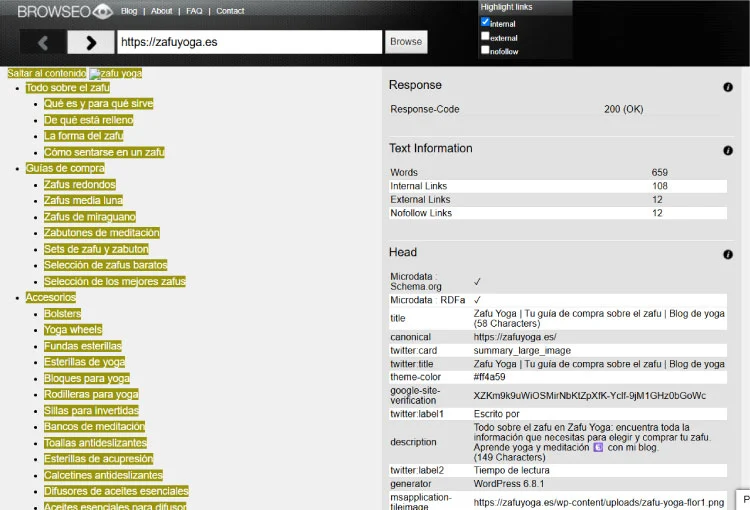Select the Response-Code value 200 (OK)
The height and width of the screenshot is (510, 750).
(x=623, y=109)
